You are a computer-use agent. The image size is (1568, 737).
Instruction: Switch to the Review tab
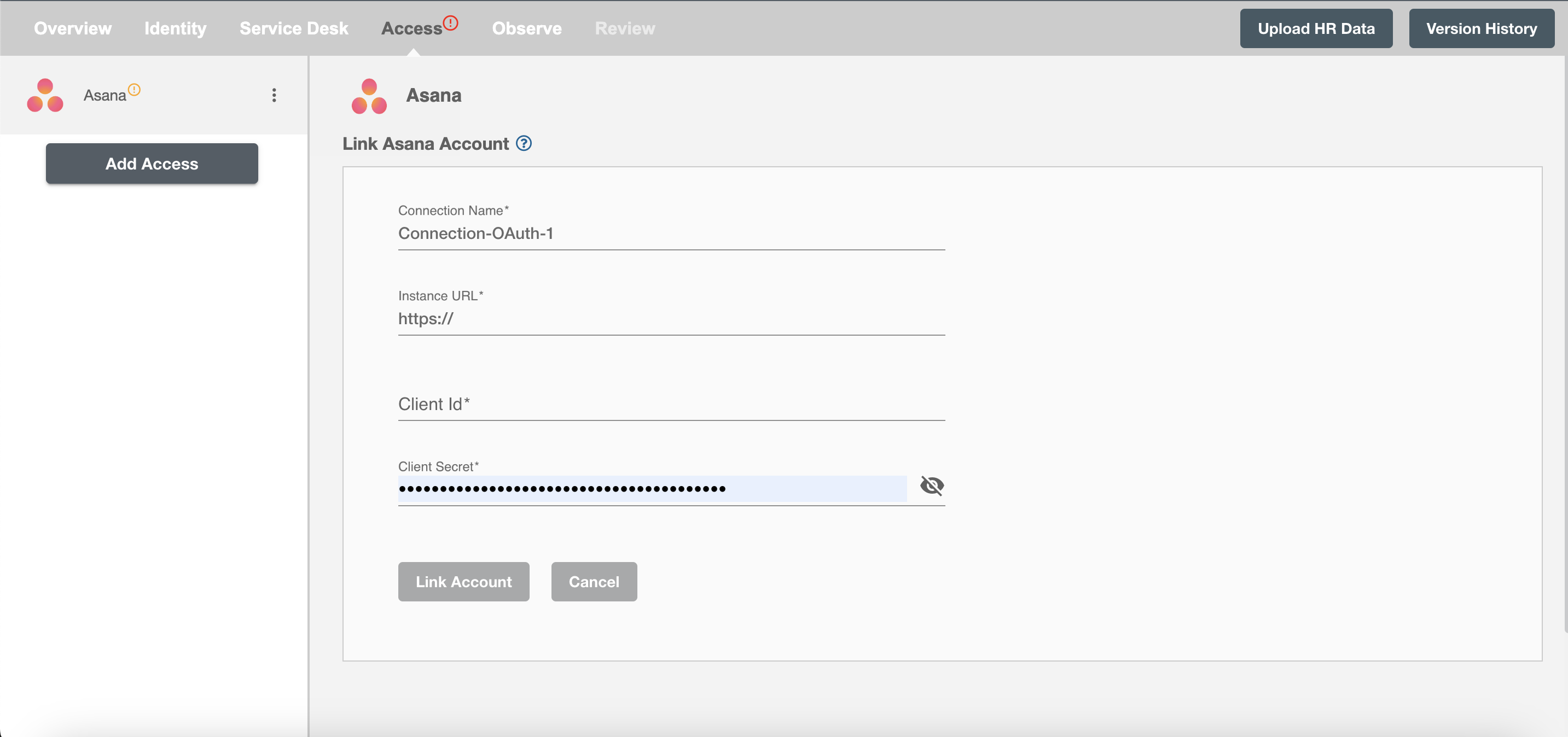tap(625, 28)
